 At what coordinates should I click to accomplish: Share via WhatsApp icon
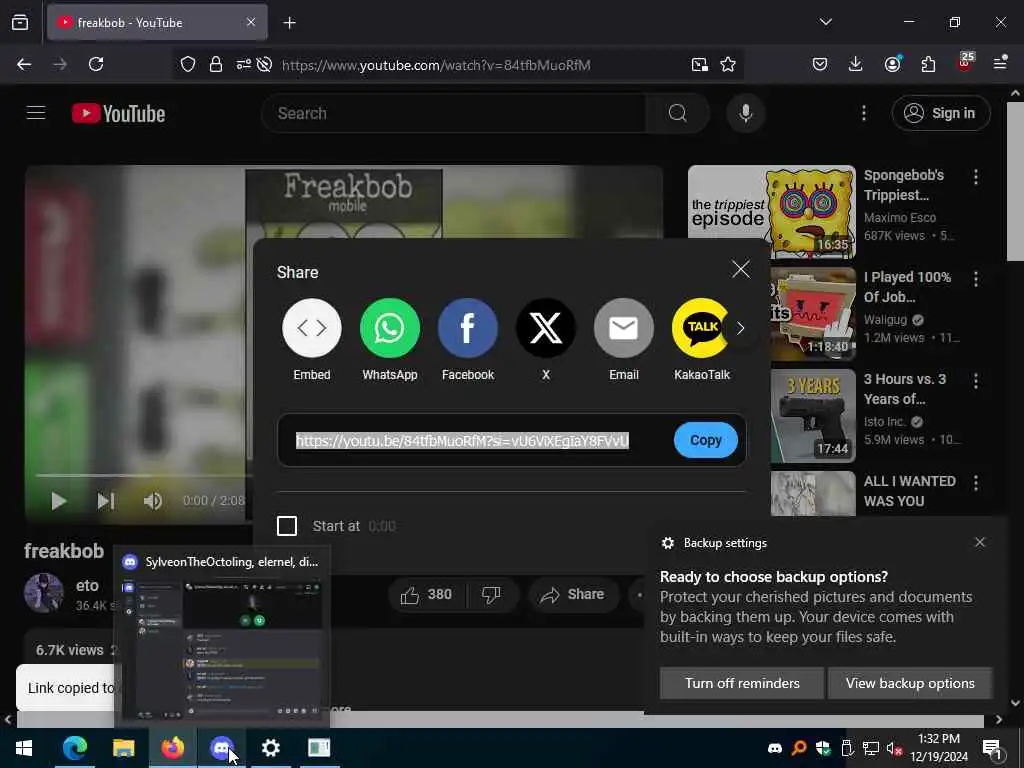(390, 328)
